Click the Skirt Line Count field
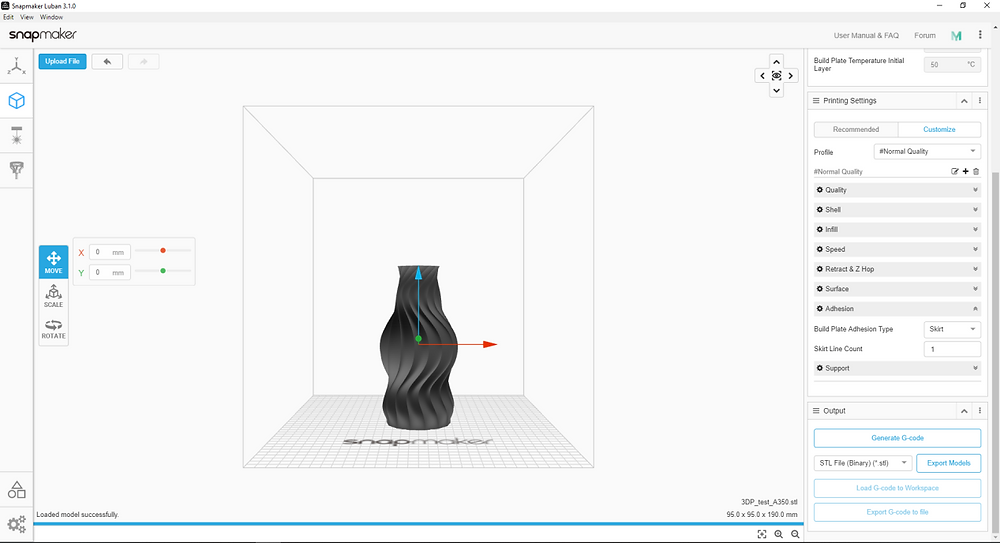Screen dimensions: 1000x543 (952, 349)
